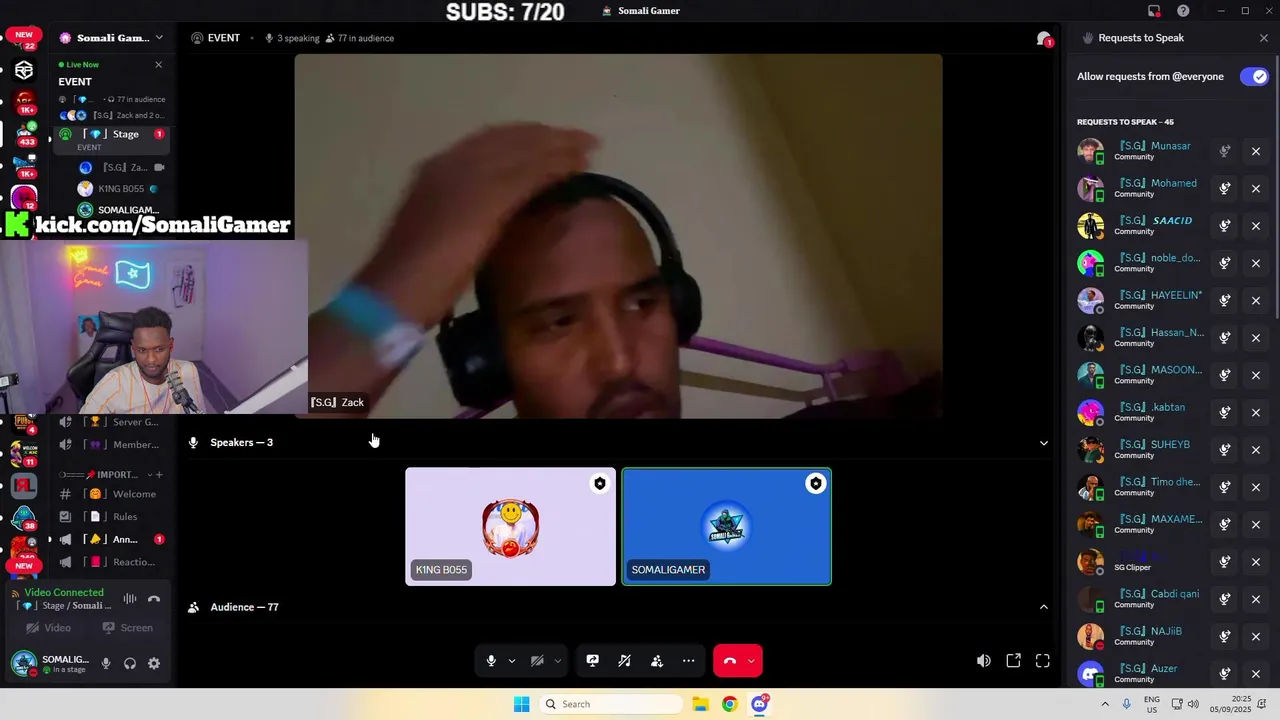Open the Discord inbox icon
1280x720 pixels.
1154,11
